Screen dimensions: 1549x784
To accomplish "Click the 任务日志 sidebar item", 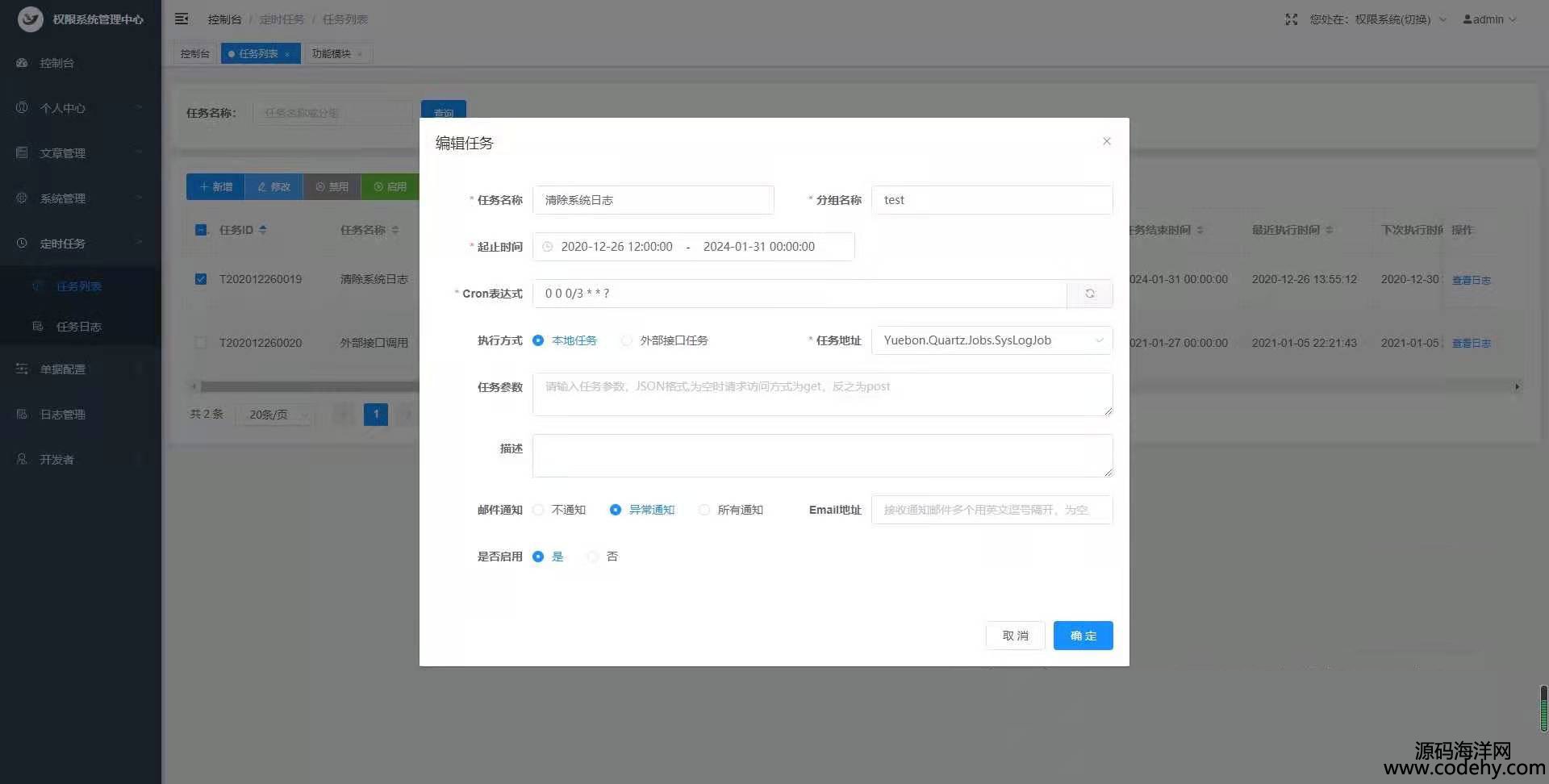I will (78, 327).
